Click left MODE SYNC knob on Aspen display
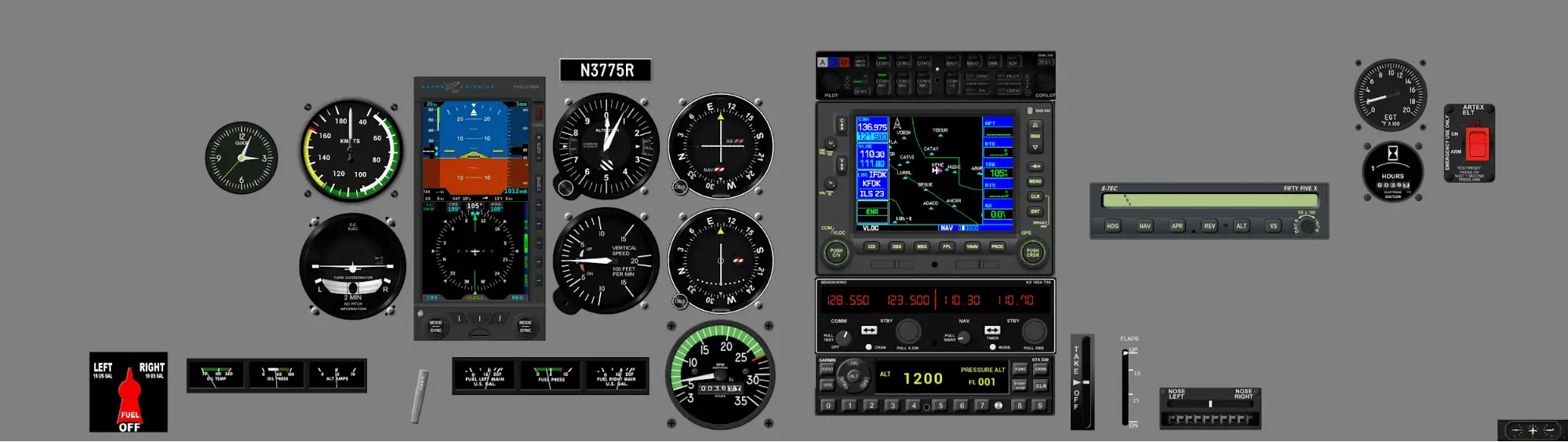Image resolution: width=1568 pixels, height=442 pixels. 436,325
